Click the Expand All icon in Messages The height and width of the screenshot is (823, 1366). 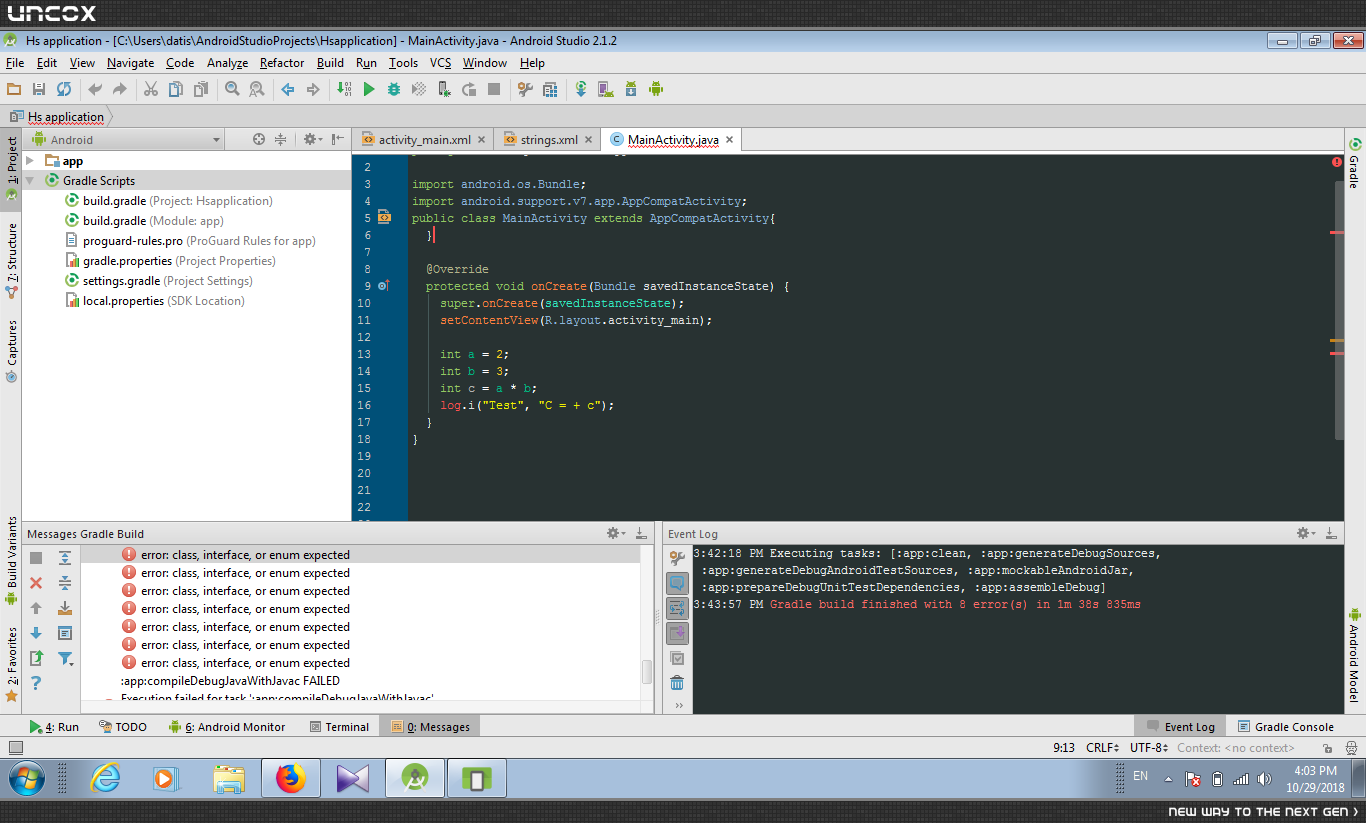(65, 557)
